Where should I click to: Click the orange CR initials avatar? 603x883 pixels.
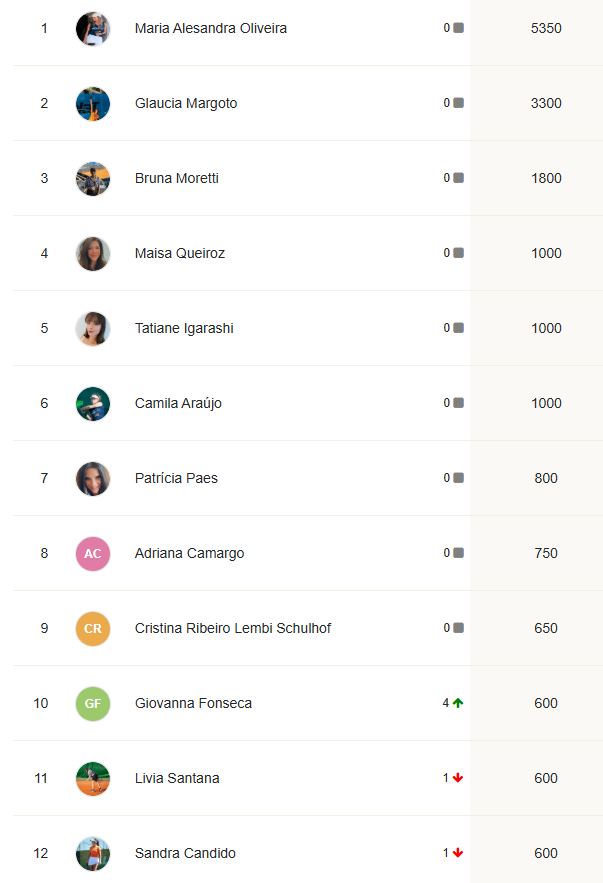(x=93, y=628)
